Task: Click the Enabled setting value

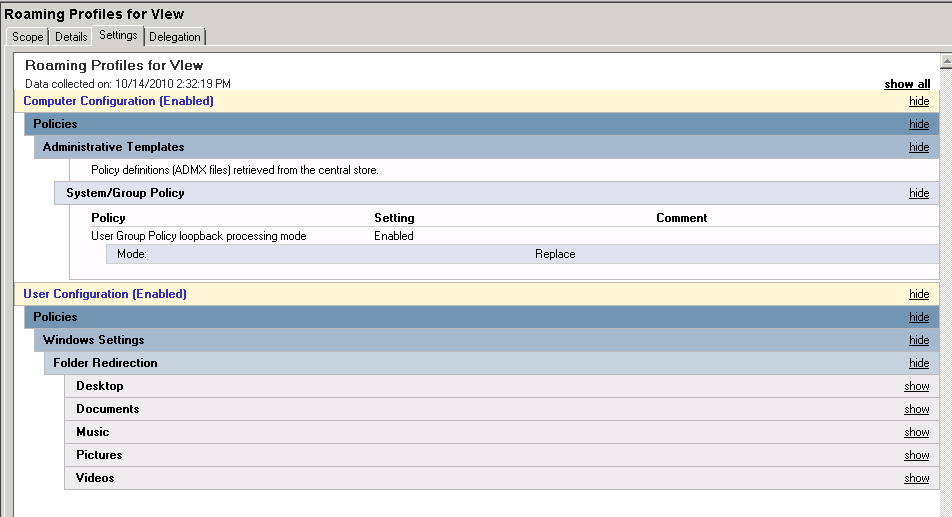Action: pos(393,236)
